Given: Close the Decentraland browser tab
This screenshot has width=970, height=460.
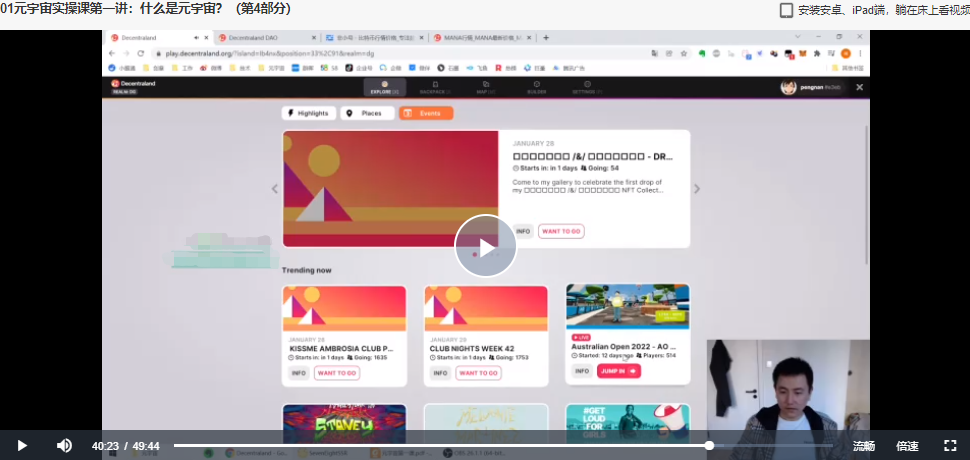Looking at the screenshot, I should tap(207, 38).
